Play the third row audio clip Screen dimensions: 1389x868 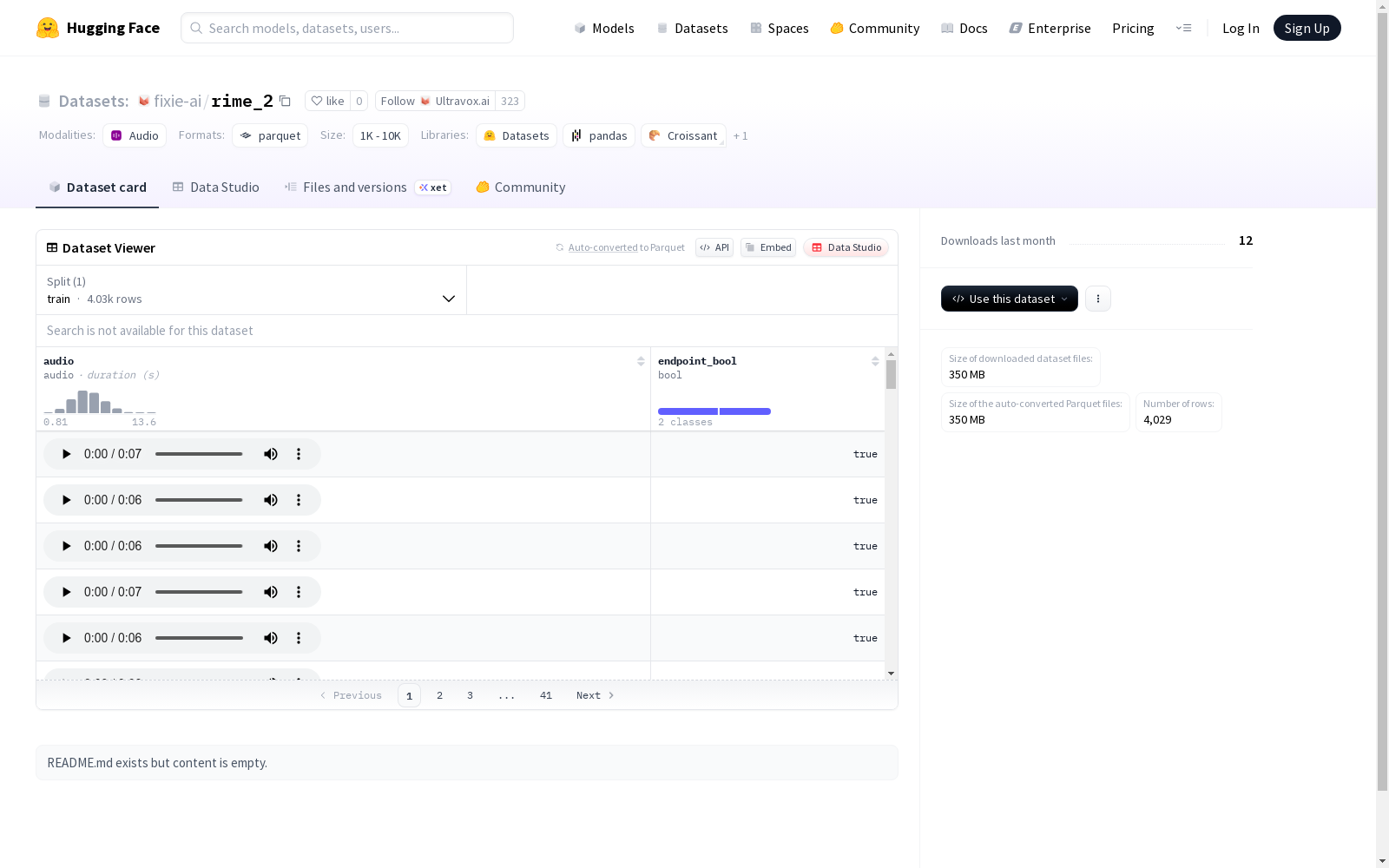(x=66, y=546)
